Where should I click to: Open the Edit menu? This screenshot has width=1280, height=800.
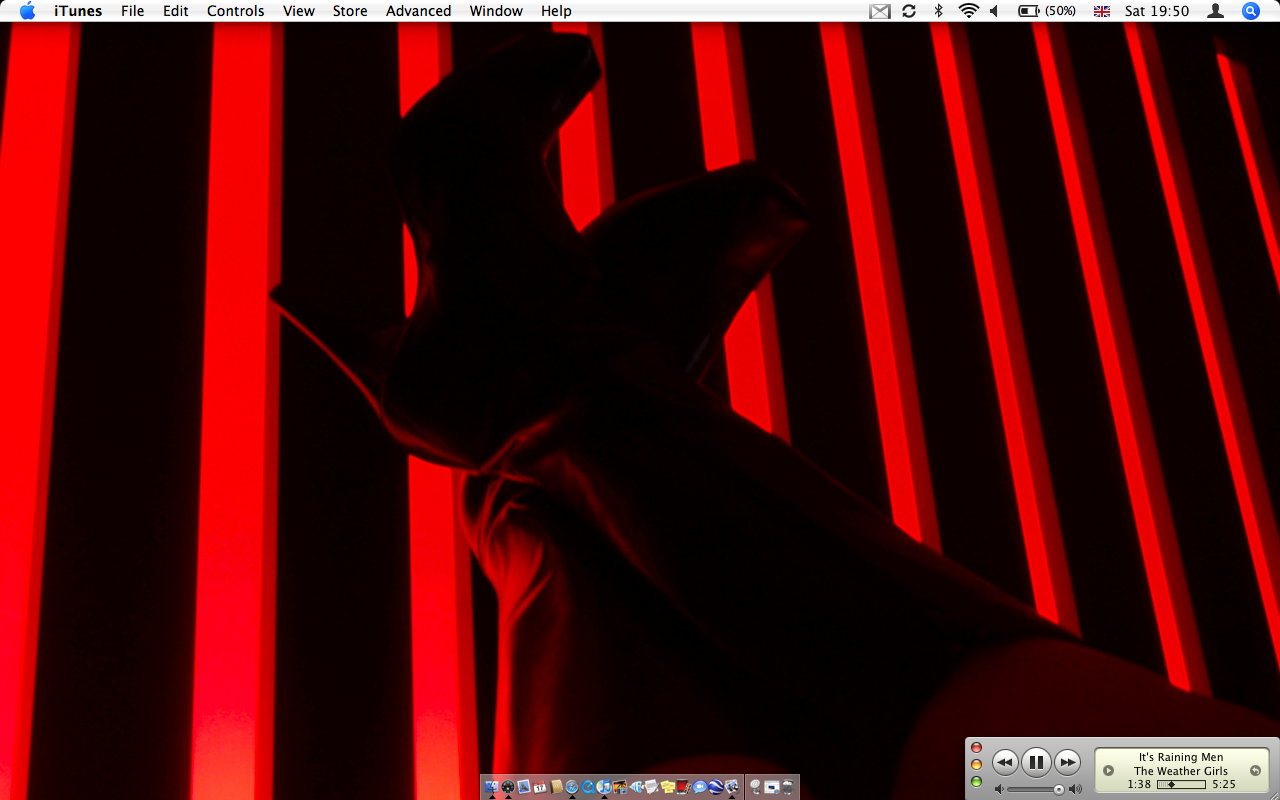coord(176,11)
